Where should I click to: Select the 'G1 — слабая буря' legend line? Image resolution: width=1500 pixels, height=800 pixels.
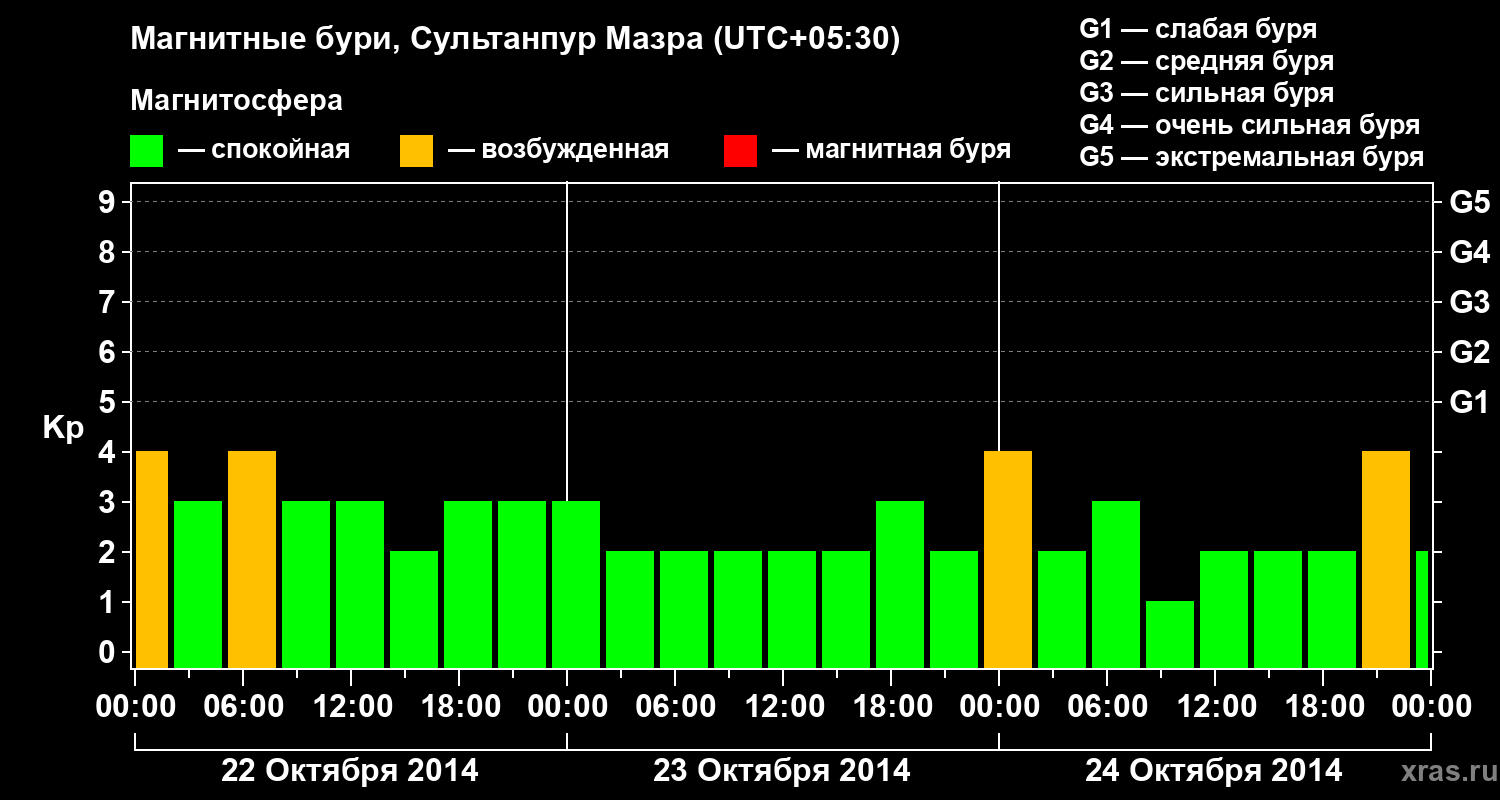coord(1198,28)
